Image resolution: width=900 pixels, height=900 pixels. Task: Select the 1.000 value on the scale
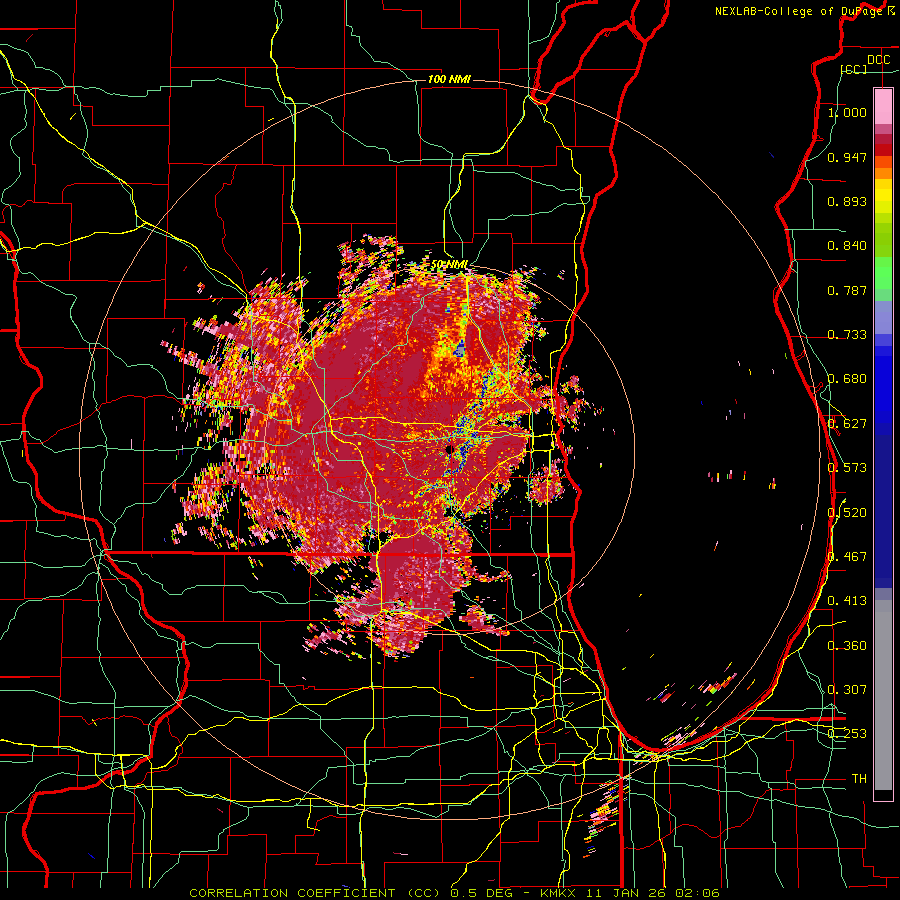point(847,112)
